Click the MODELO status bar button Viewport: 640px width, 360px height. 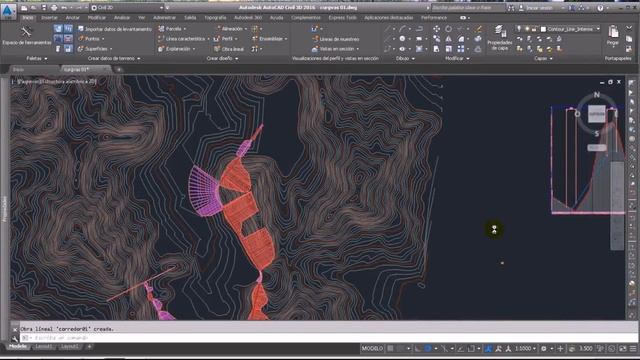(x=372, y=349)
